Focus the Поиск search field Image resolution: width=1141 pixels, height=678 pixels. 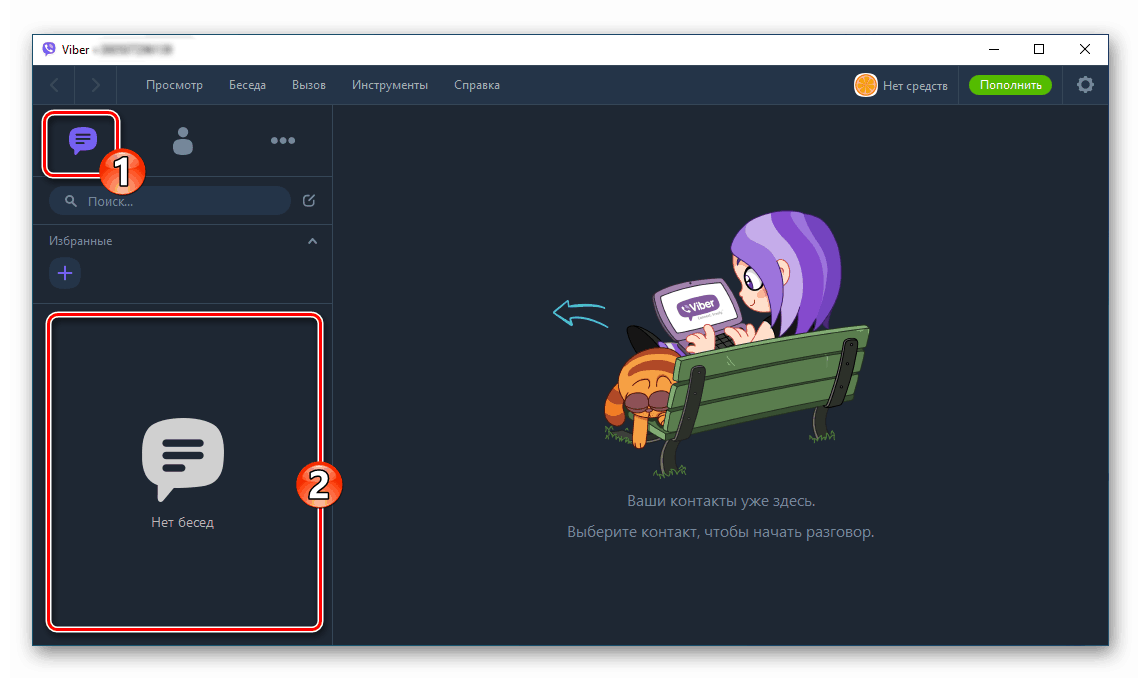(x=170, y=201)
